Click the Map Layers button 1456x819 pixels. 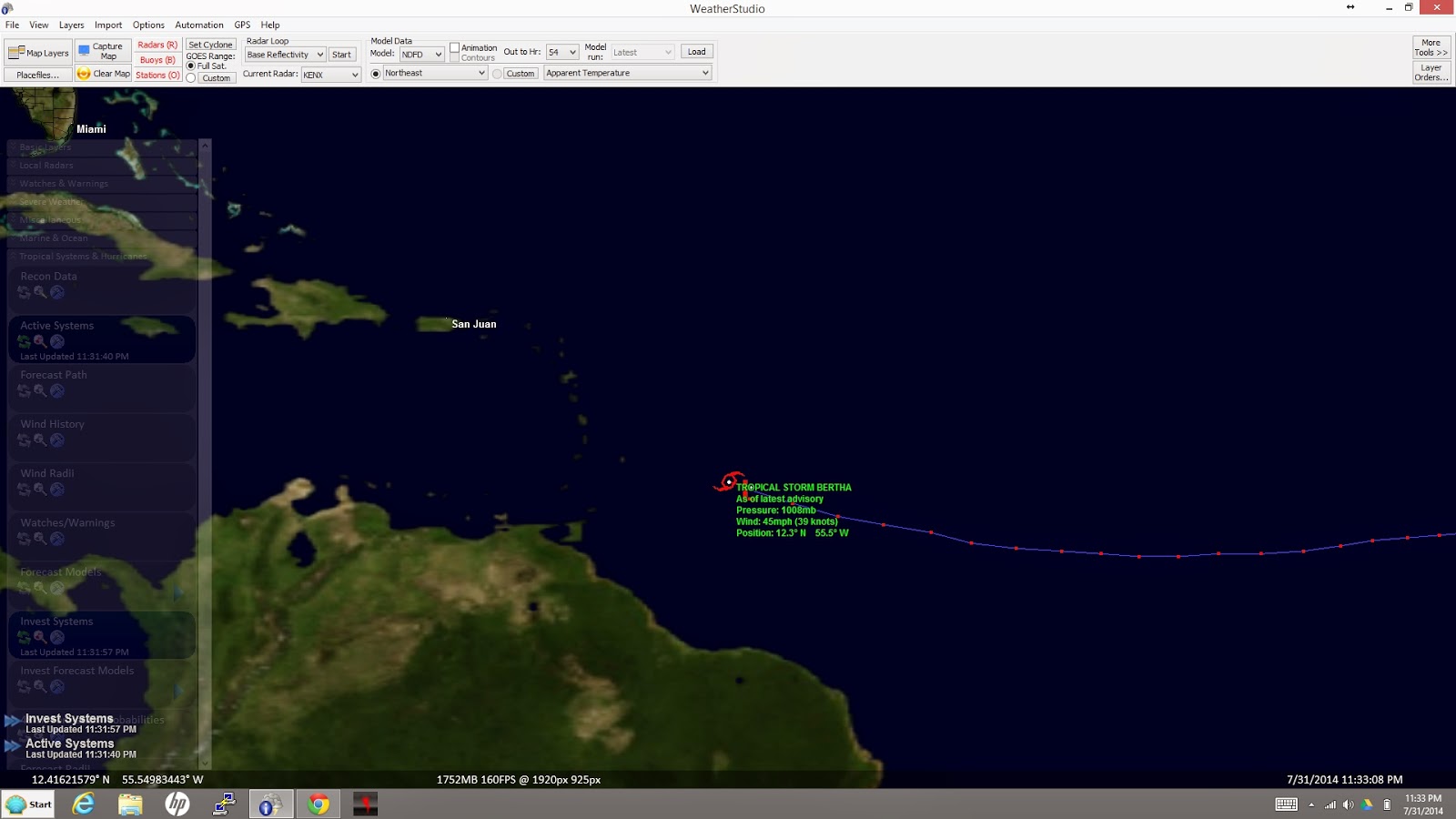point(38,53)
